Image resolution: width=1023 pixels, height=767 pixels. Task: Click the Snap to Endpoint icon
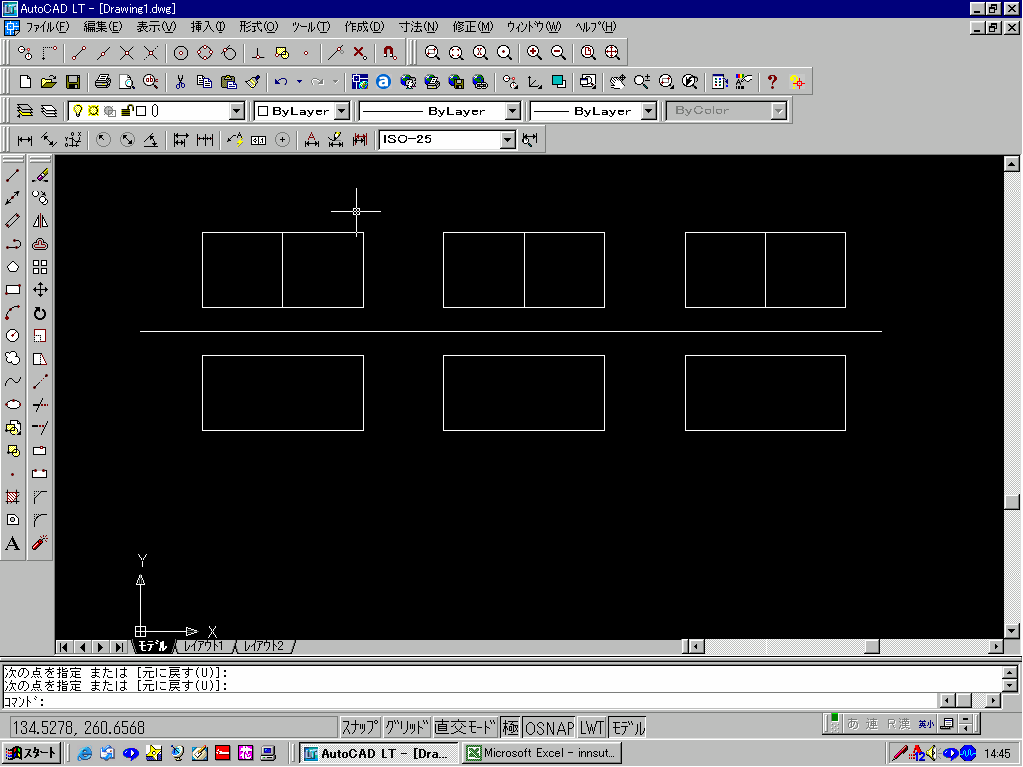pos(79,52)
